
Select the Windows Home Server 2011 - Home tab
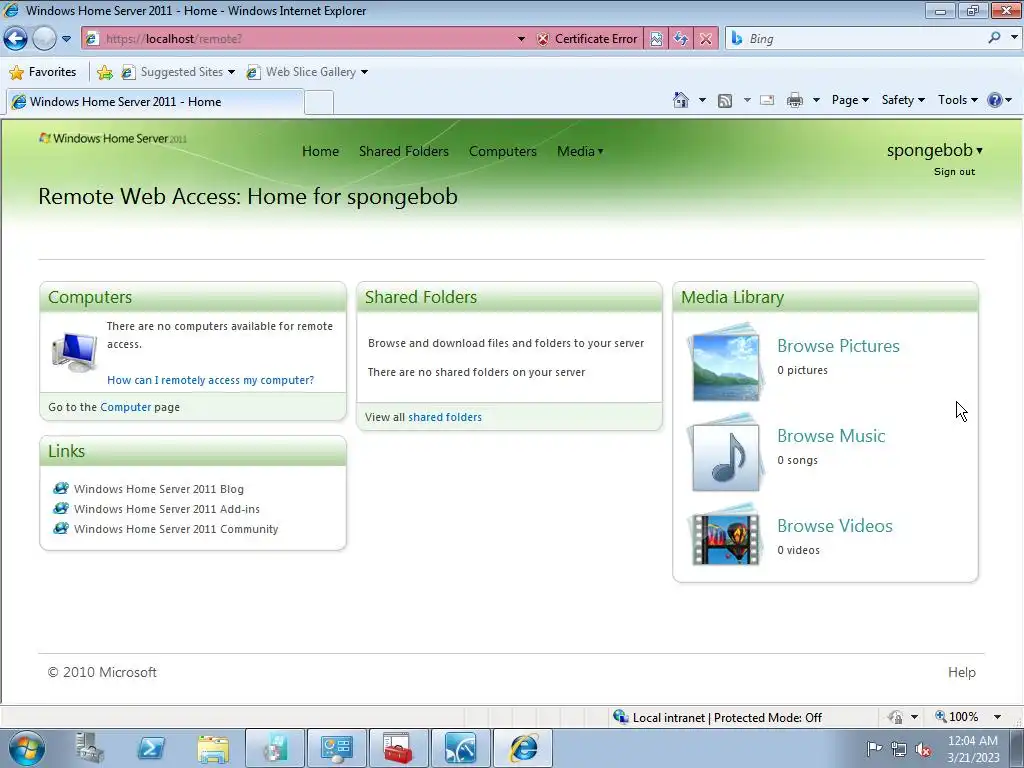tap(155, 102)
